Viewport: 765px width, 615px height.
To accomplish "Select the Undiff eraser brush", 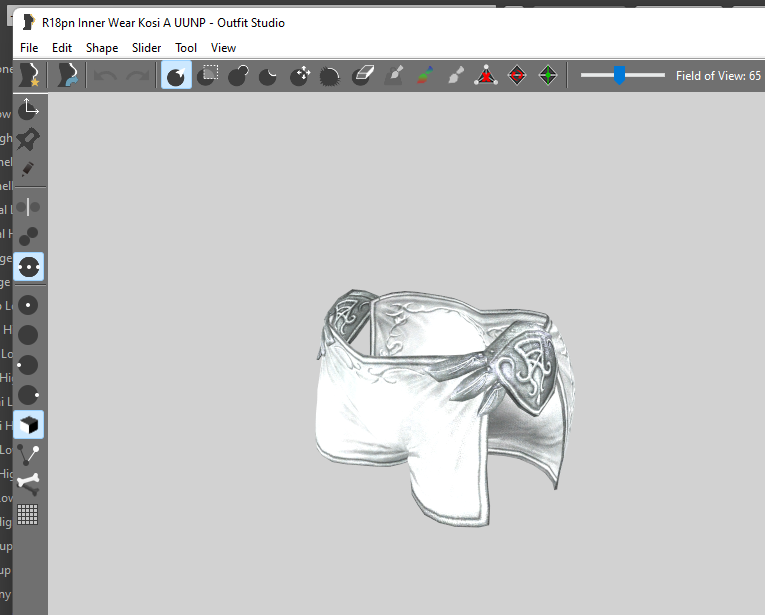I will tap(362, 75).
